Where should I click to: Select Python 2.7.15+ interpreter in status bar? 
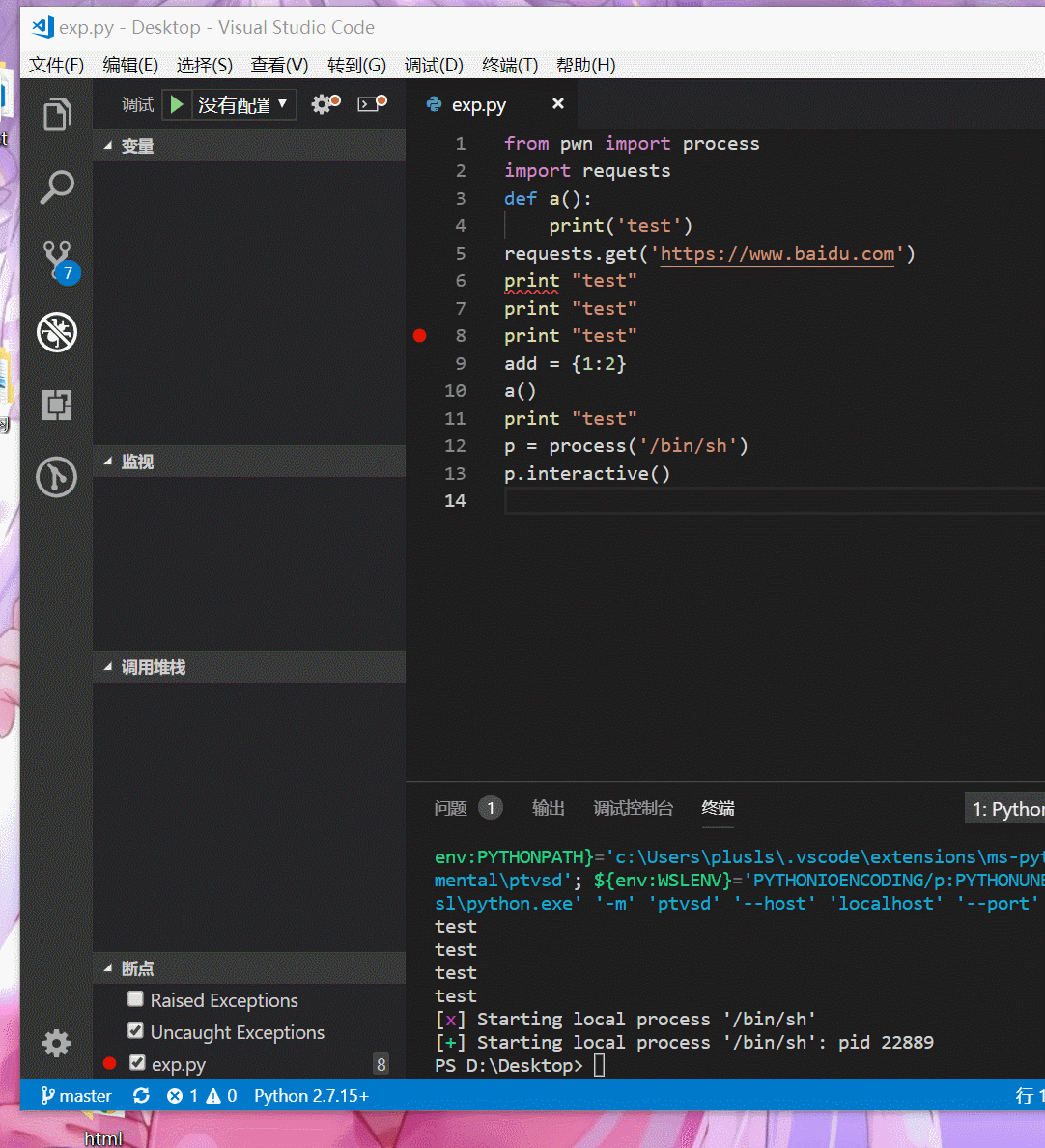(x=311, y=1096)
